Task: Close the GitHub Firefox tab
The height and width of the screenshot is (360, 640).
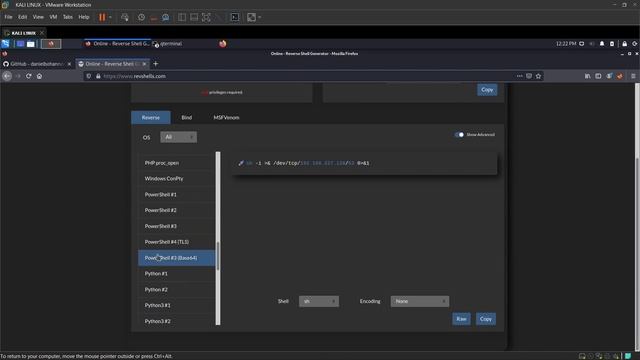Action: [x=69, y=64]
